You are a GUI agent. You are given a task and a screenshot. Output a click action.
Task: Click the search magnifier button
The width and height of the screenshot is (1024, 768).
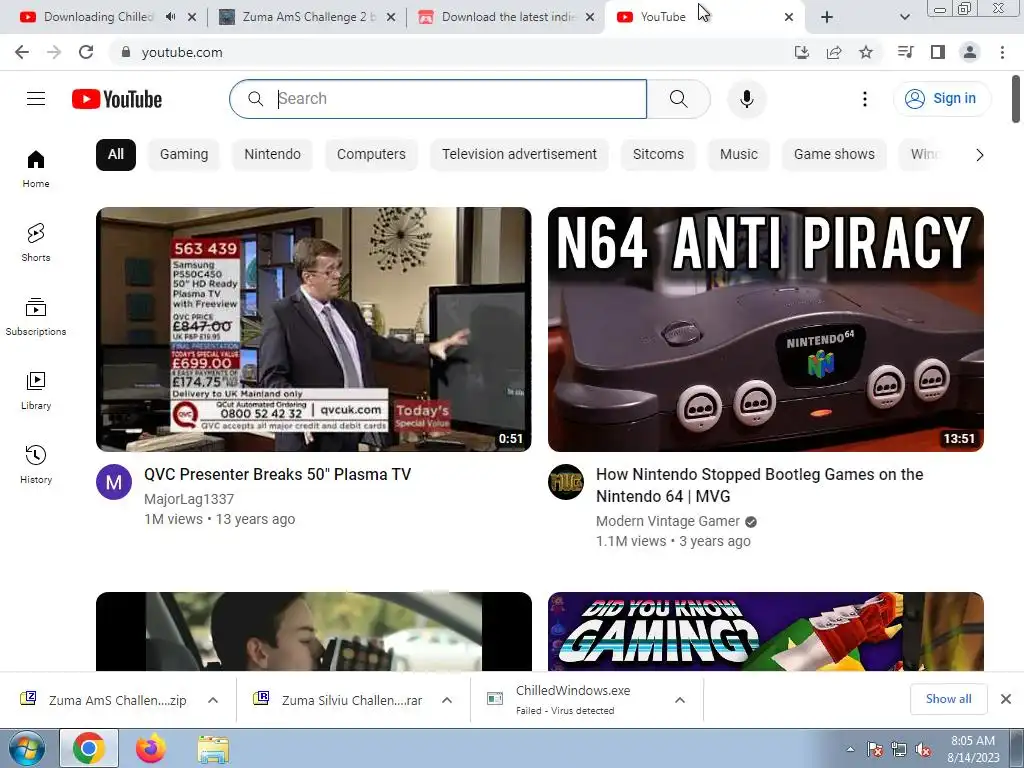(x=679, y=99)
